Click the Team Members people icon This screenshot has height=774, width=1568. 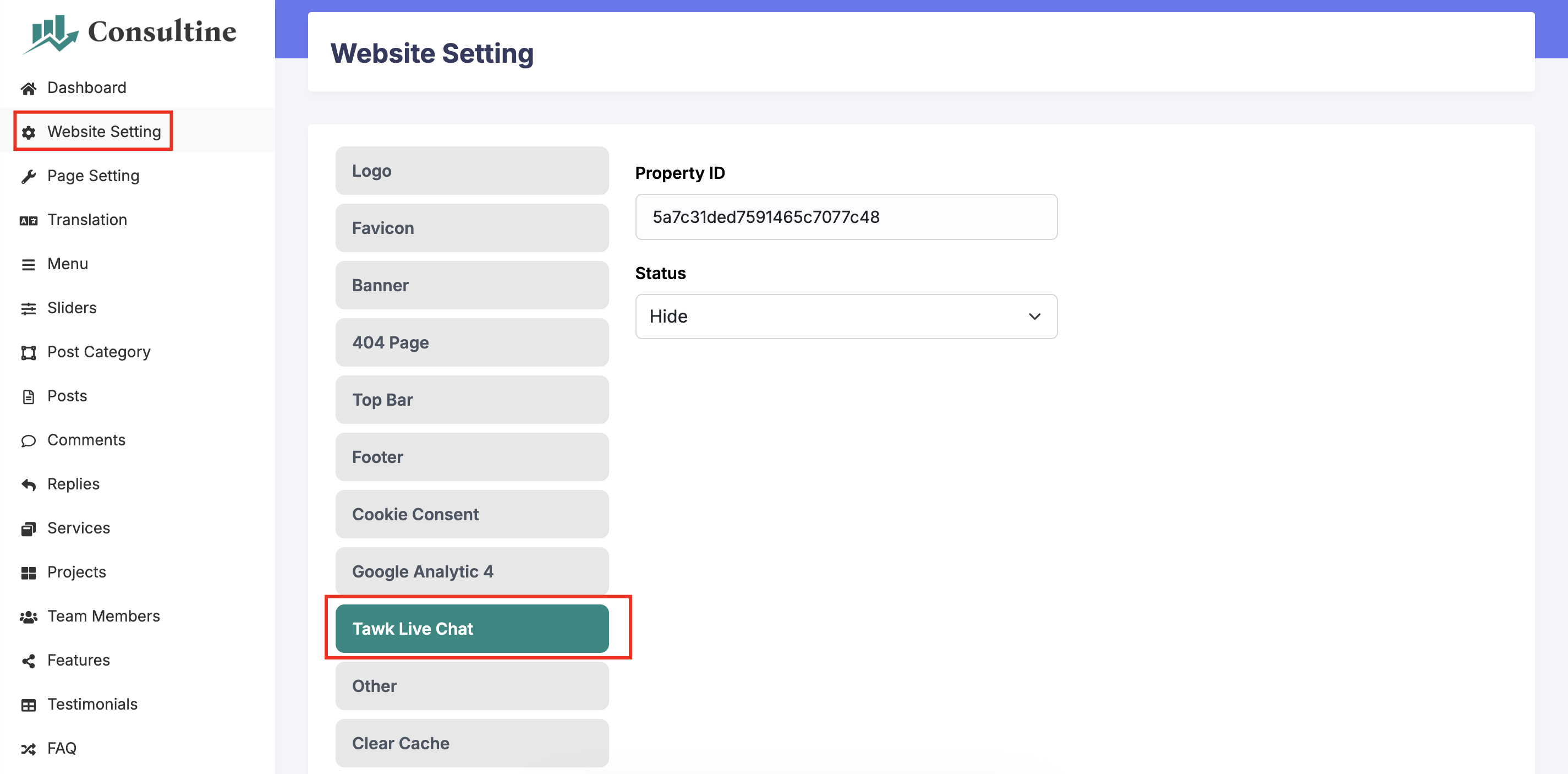click(x=28, y=617)
